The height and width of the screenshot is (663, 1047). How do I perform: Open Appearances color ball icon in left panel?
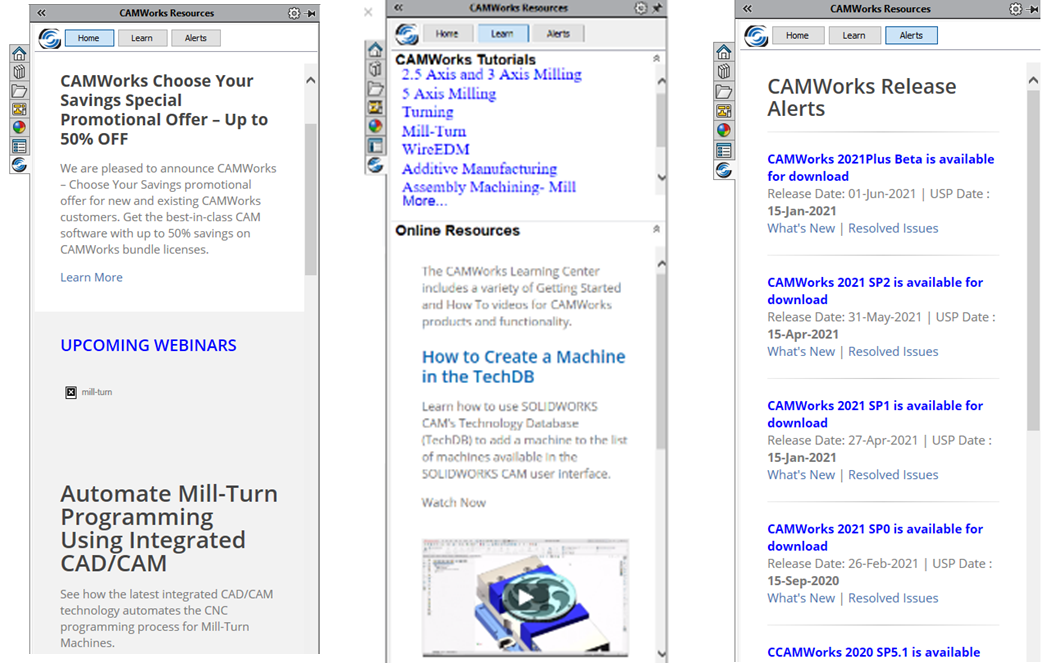tap(19, 127)
